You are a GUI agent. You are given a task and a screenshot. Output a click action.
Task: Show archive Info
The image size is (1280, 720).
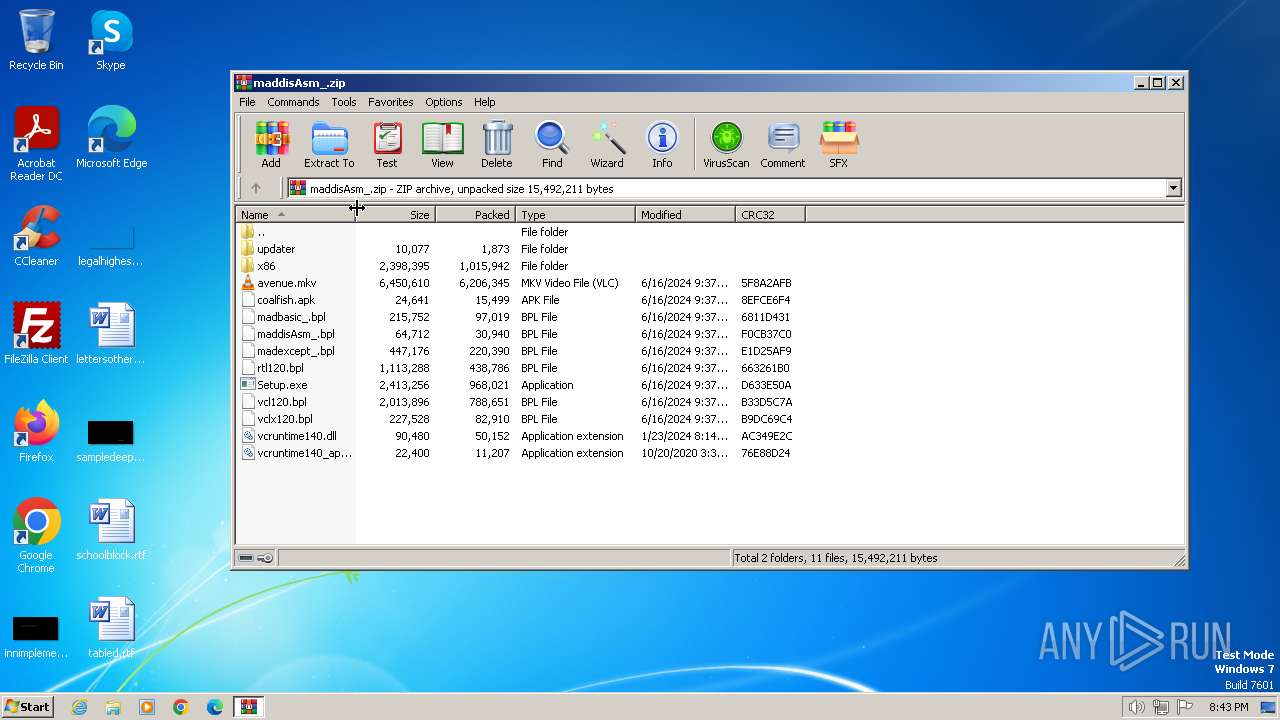(662, 144)
